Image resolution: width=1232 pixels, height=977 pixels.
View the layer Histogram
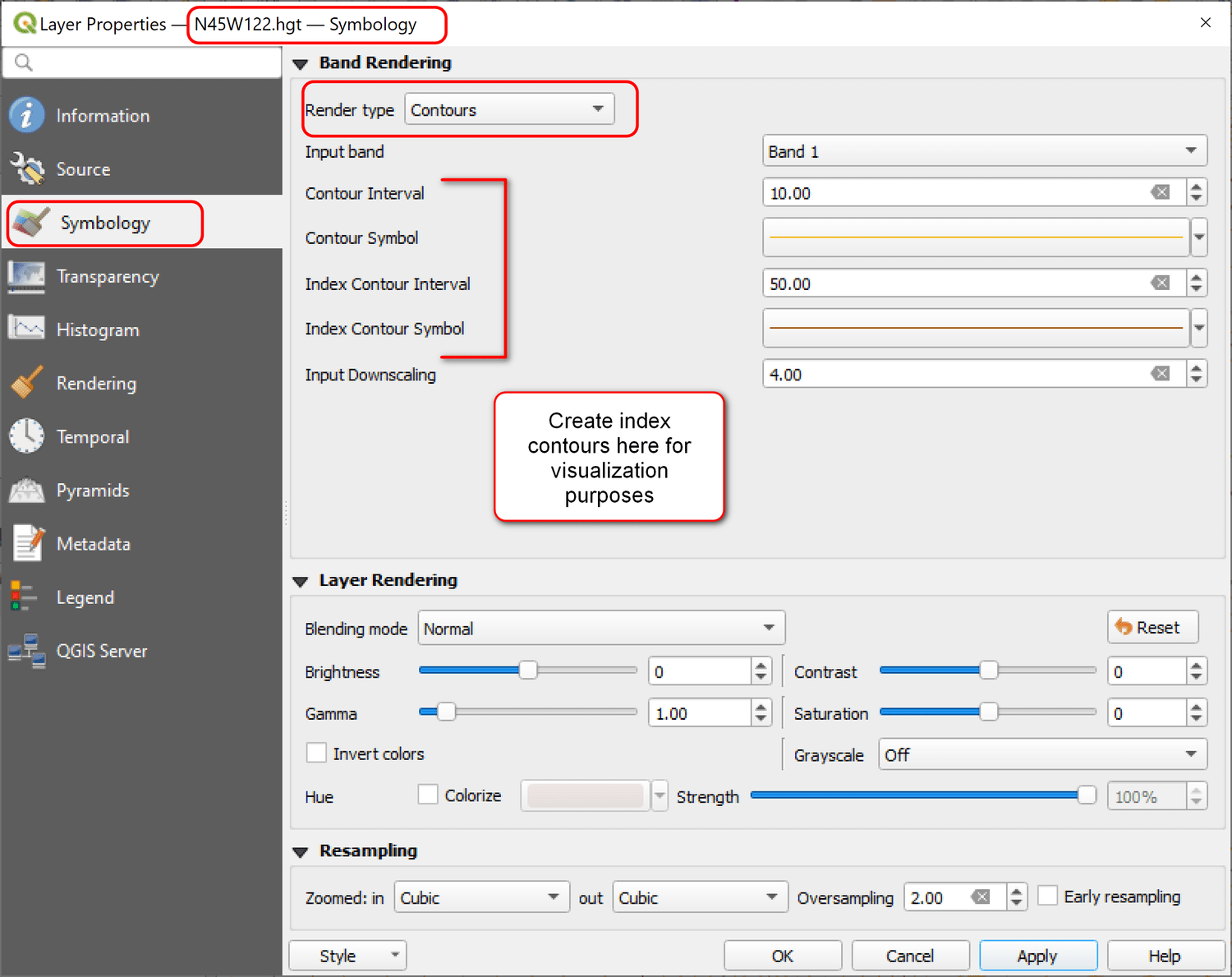pyautogui.click(x=98, y=329)
